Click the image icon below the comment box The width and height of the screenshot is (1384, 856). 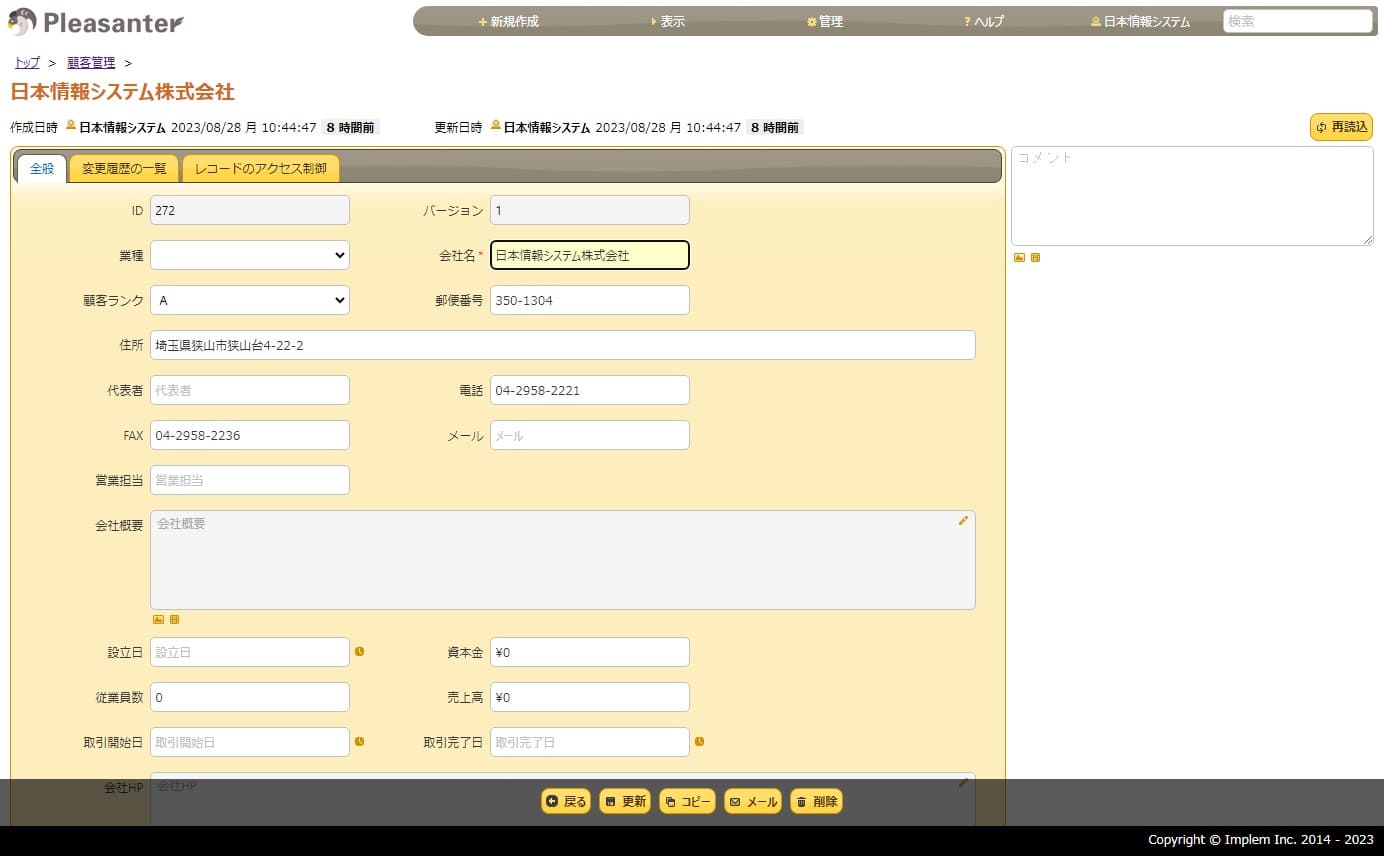pyautogui.click(x=1019, y=258)
